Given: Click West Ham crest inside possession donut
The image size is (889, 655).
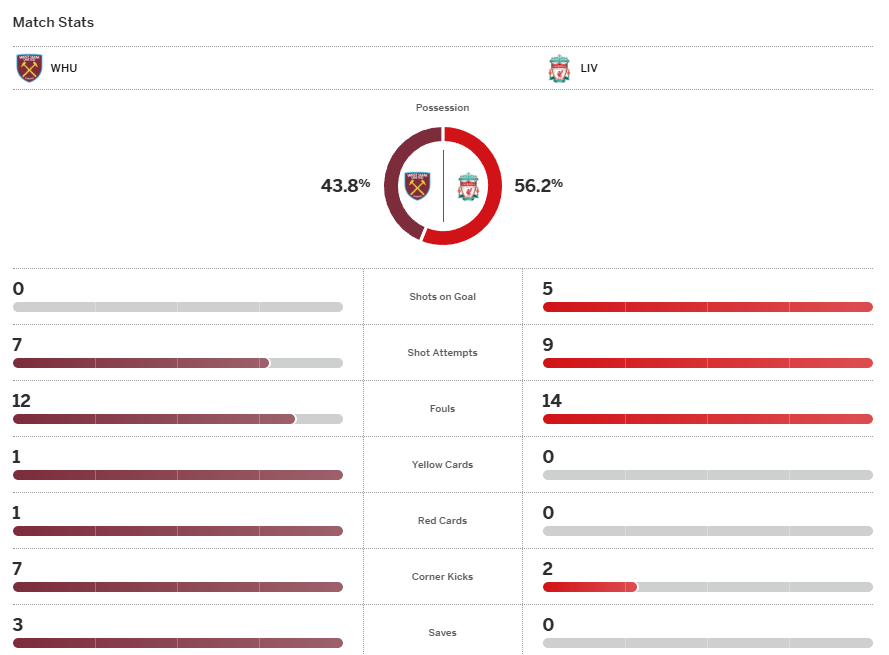Looking at the screenshot, I should (417, 186).
